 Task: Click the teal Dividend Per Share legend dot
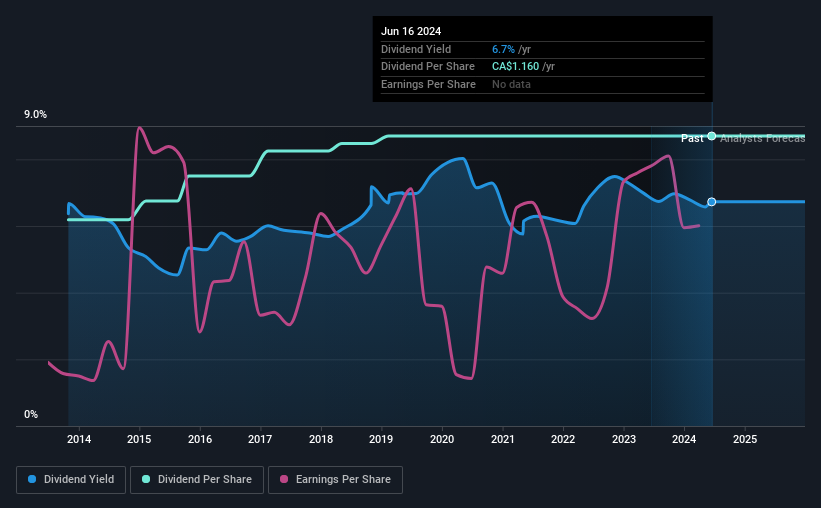(146, 479)
